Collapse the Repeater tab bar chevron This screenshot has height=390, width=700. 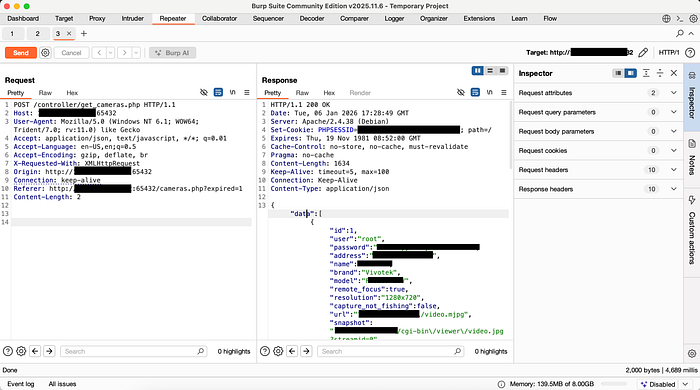click(x=691, y=33)
